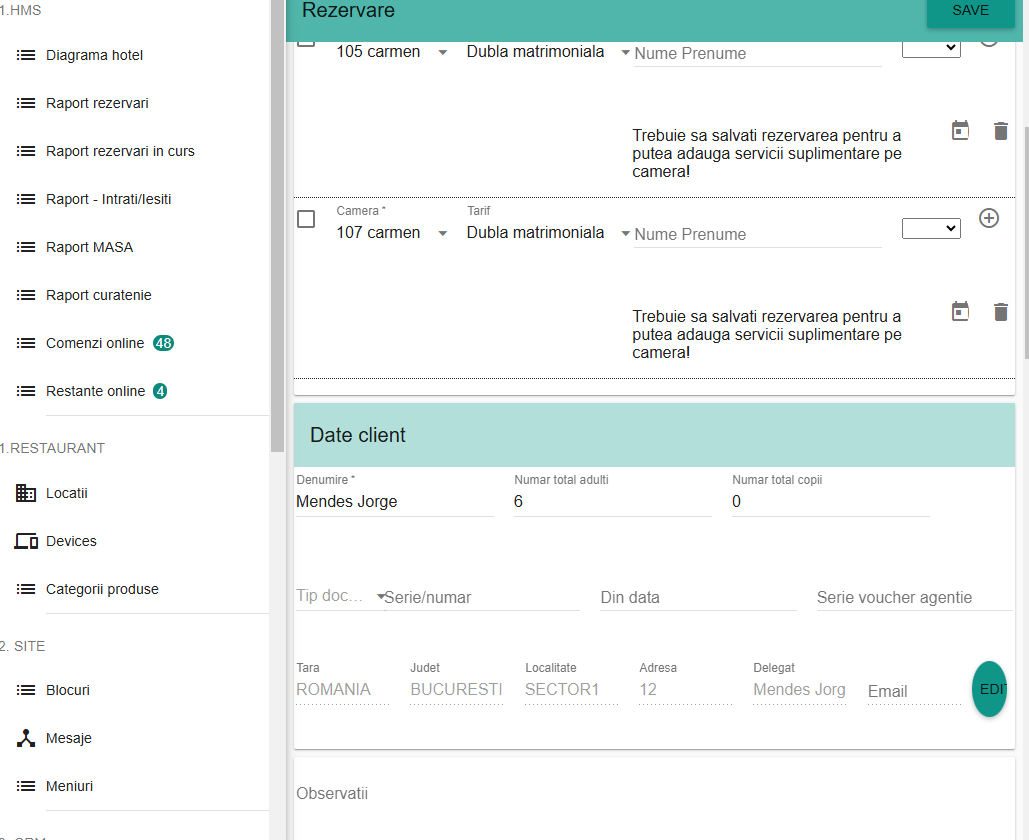
Task: Click Serie voucher agentie field
Action: pyautogui.click(x=915, y=597)
